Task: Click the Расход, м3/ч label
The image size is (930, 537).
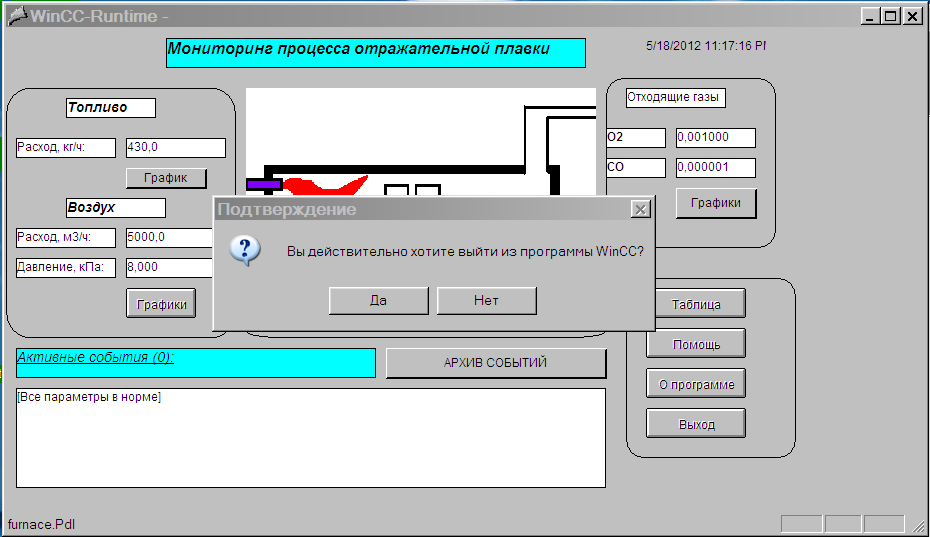Action: coord(66,238)
